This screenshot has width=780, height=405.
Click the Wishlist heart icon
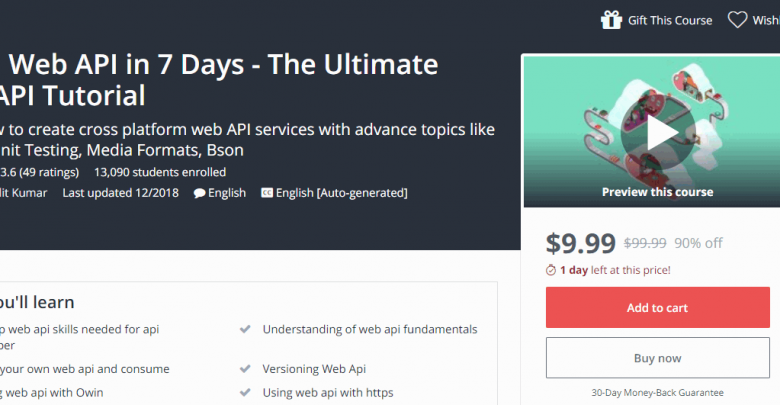click(737, 20)
